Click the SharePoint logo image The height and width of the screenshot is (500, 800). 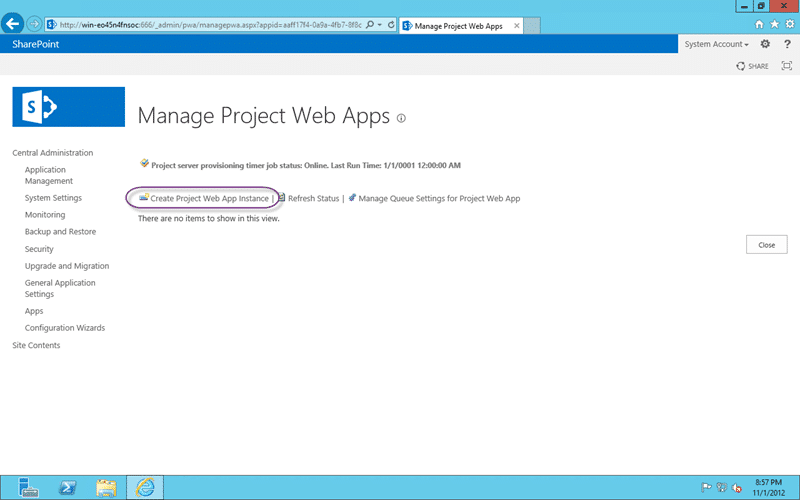click(x=68, y=107)
